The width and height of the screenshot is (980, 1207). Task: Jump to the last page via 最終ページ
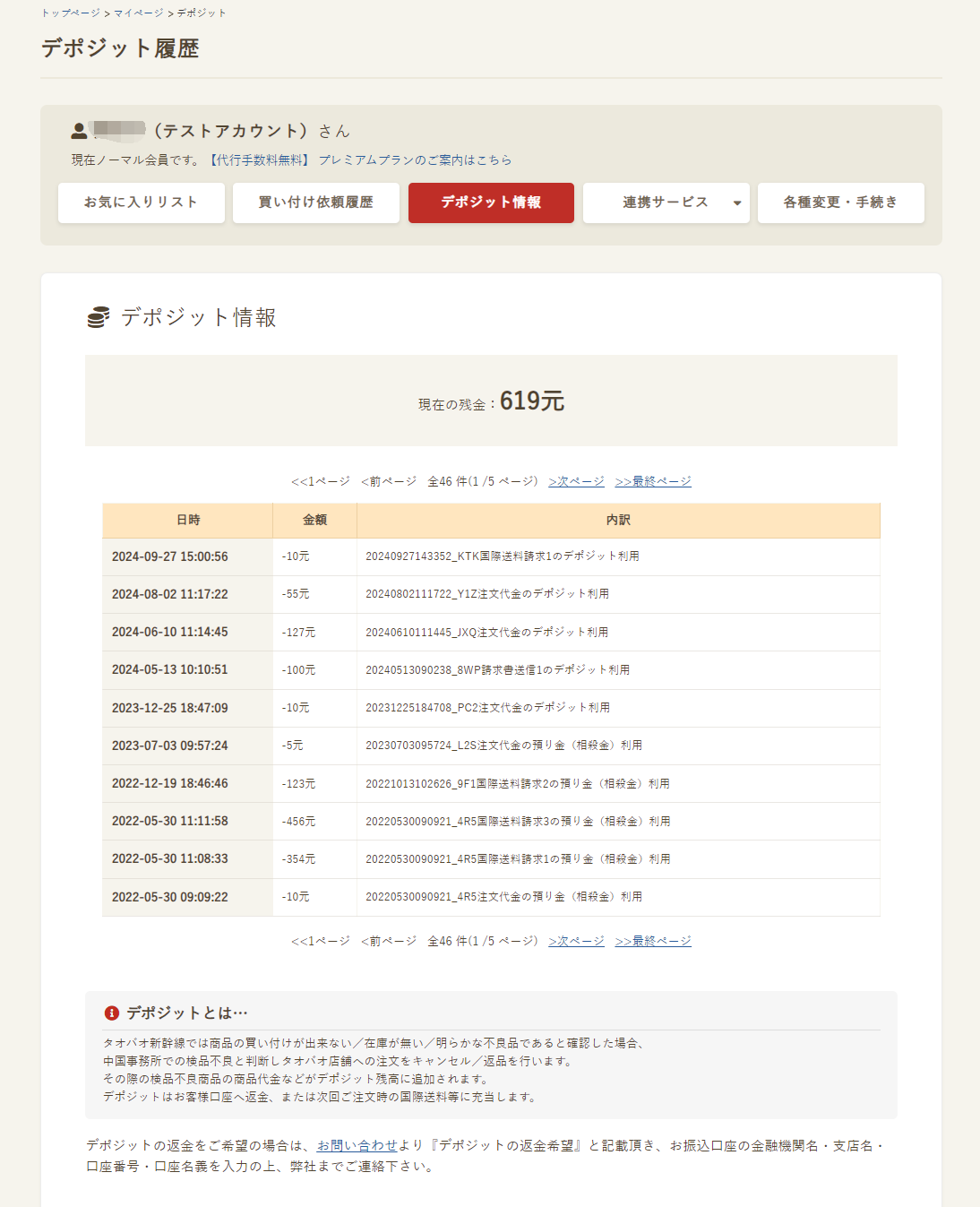(654, 480)
